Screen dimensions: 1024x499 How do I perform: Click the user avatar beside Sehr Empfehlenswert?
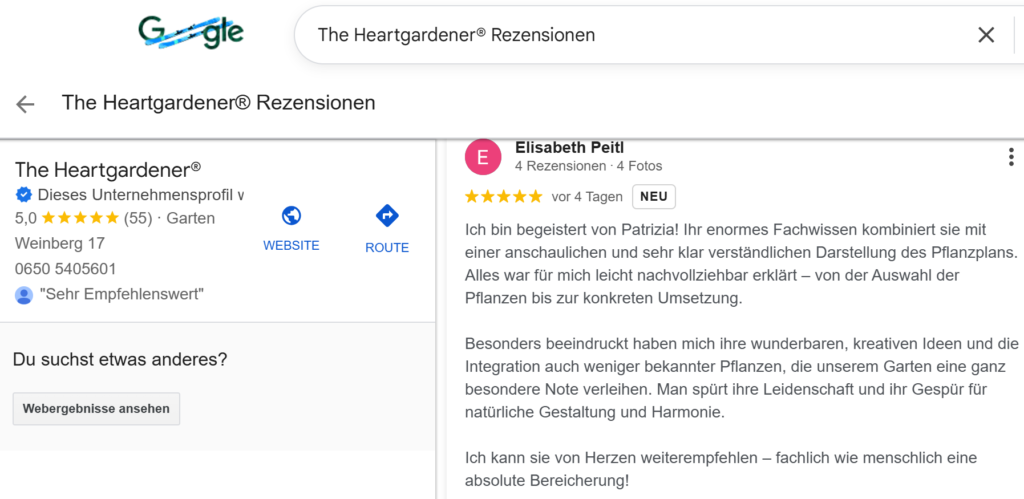(24, 295)
